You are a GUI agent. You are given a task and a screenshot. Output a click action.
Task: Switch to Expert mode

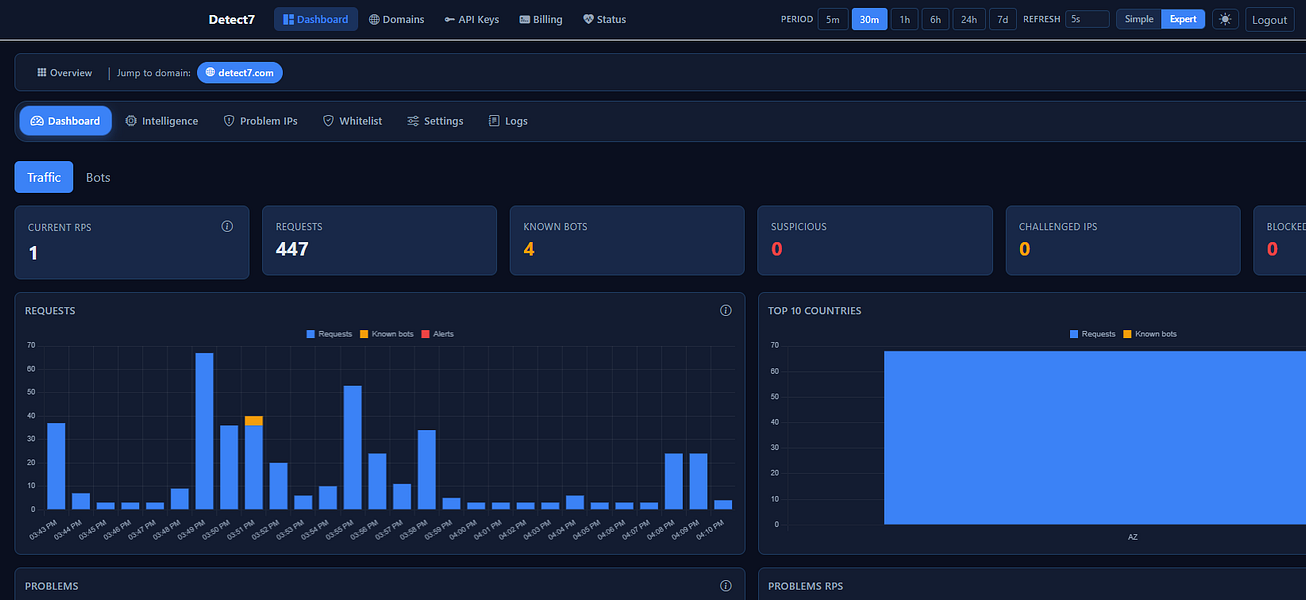point(1183,19)
